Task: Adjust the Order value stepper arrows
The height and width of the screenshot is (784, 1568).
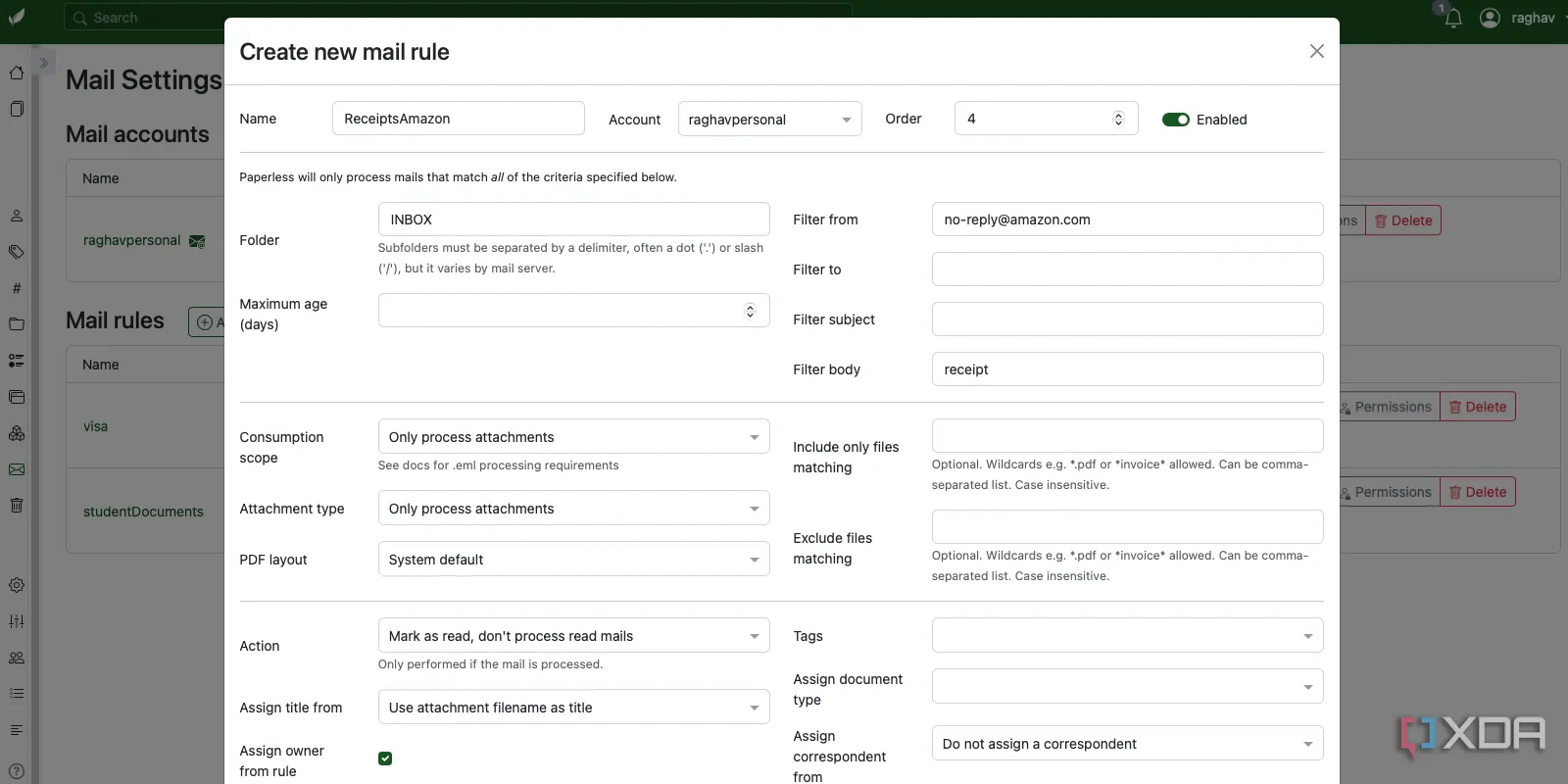Action: click(x=1118, y=119)
